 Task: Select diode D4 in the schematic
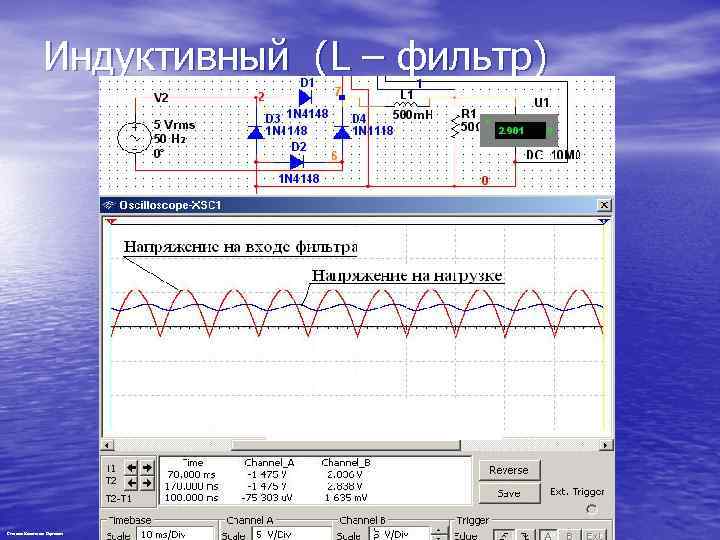pos(342,132)
